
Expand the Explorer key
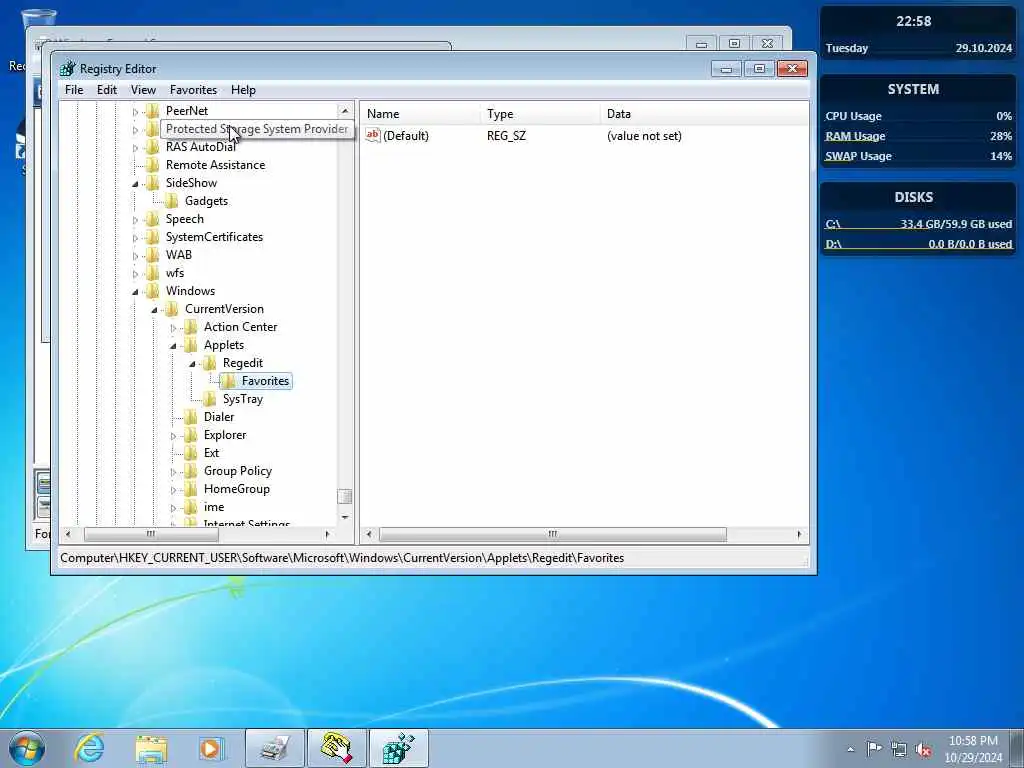(x=173, y=436)
